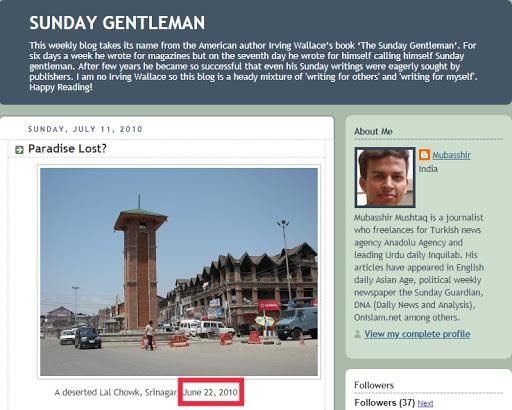
Task: Click the blog description paragraph in the header
Action: point(253,66)
